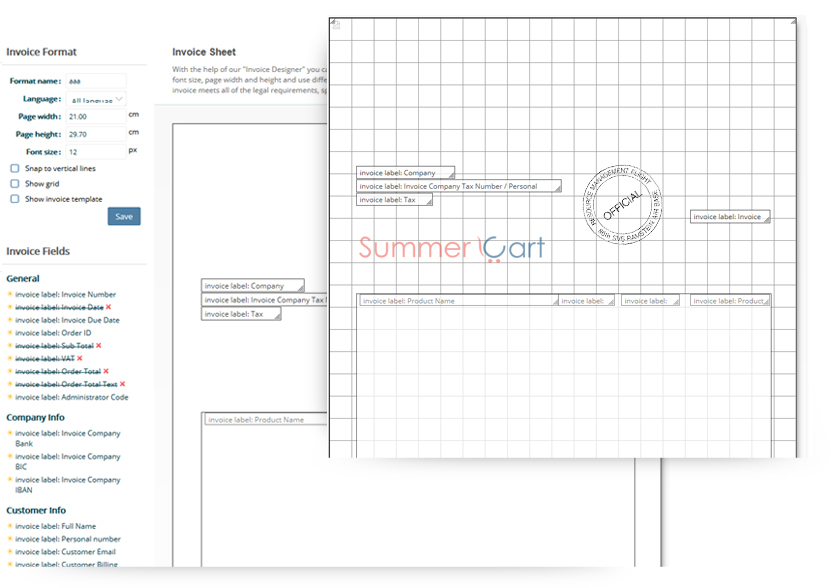Click the Save button
The height and width of the screenshot is (588, 831).
[124, 216]
